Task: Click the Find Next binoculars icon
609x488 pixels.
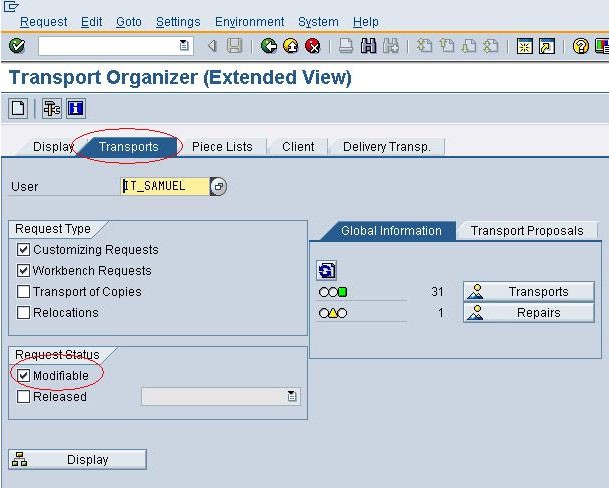Action: 391,46
